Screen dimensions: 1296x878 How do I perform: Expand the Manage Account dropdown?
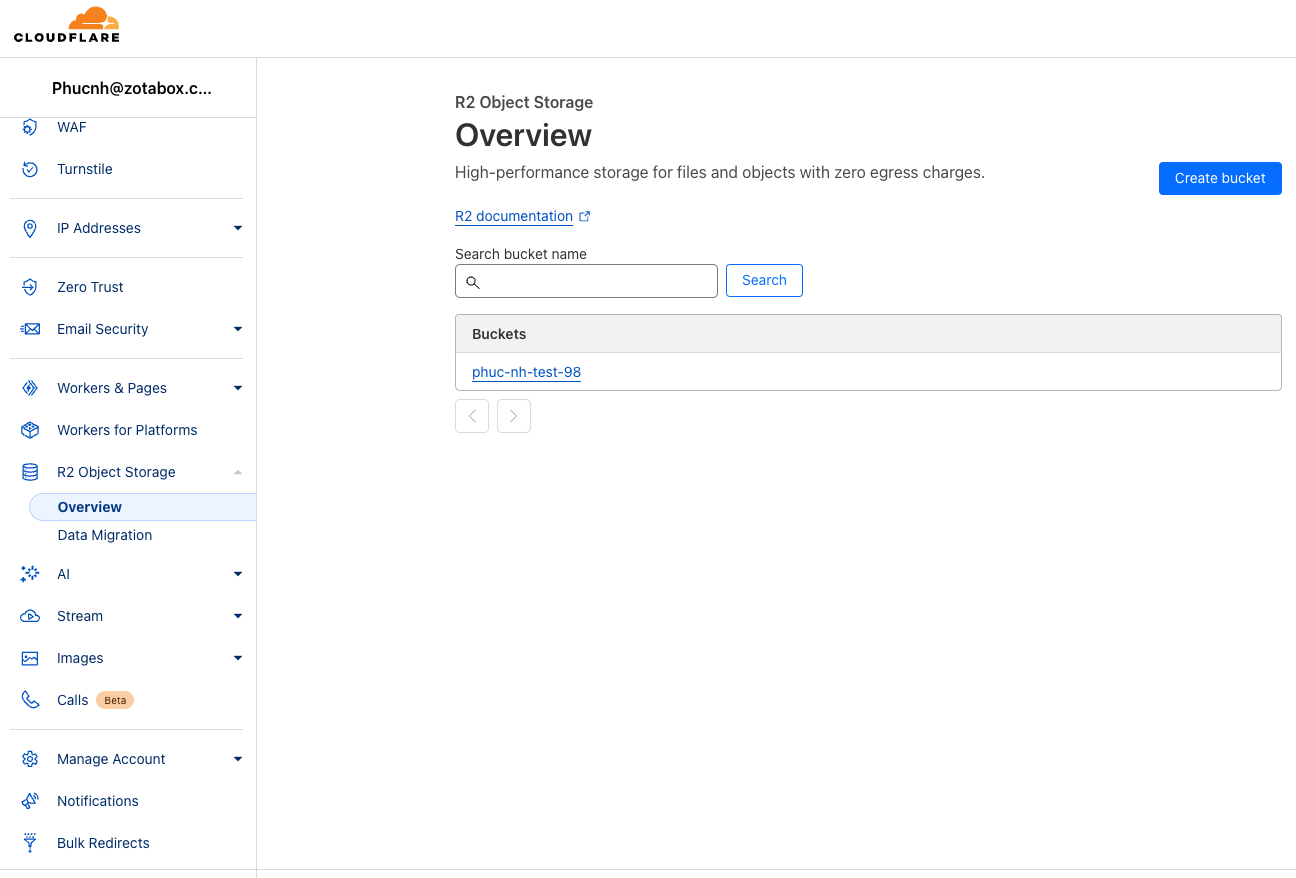pyautogui.click(x=238, y=759)
